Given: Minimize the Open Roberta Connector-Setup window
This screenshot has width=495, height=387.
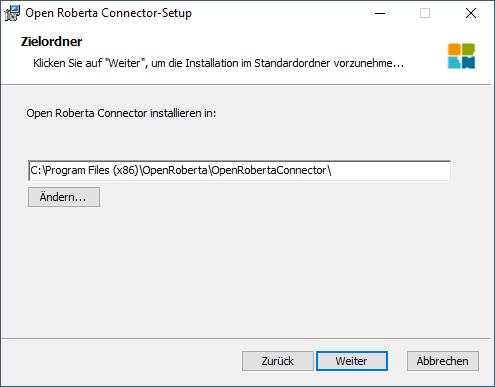Looking at the screenshot, I should pos(380,13).
